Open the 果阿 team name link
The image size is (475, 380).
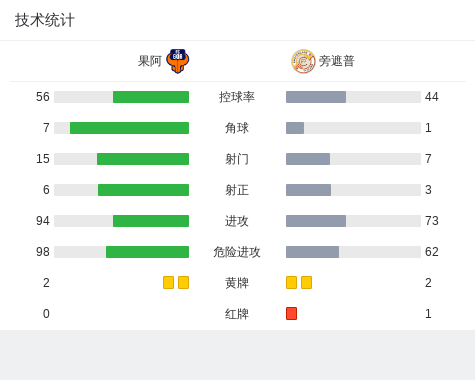(x=150, y=61)
